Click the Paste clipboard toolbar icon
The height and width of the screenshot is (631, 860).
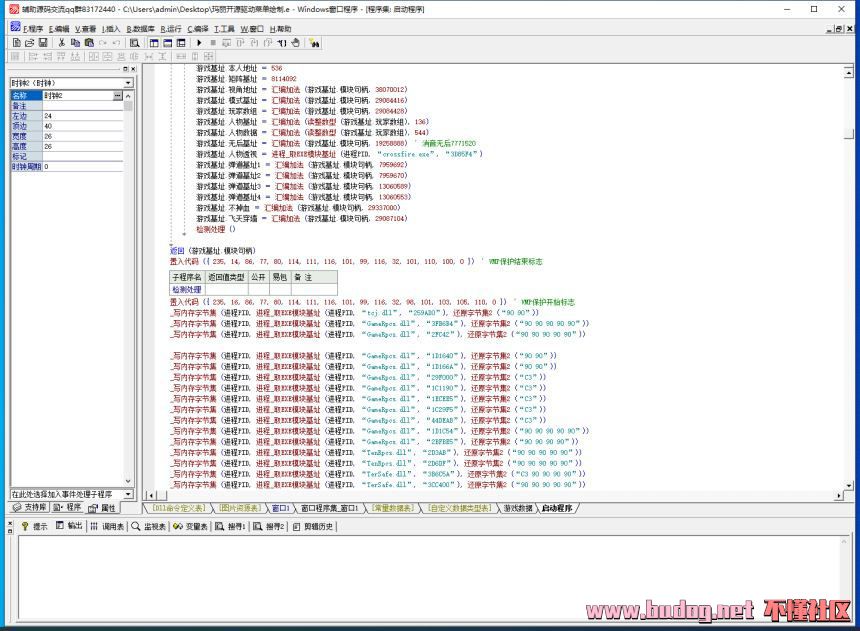point(89,43)
